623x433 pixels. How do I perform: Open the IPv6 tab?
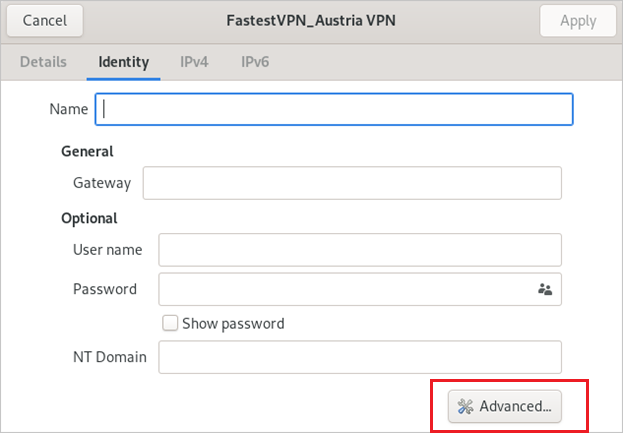coord(255,62)
